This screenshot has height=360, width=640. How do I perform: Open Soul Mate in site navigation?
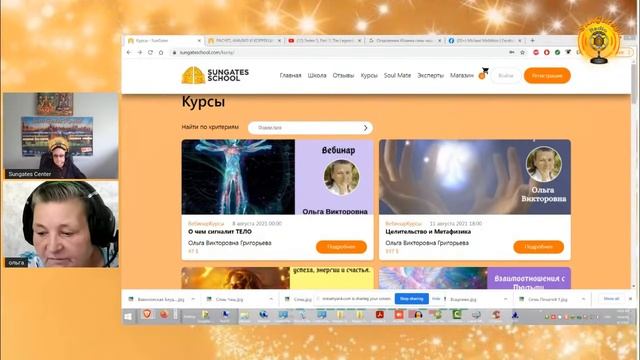[397, 76]
